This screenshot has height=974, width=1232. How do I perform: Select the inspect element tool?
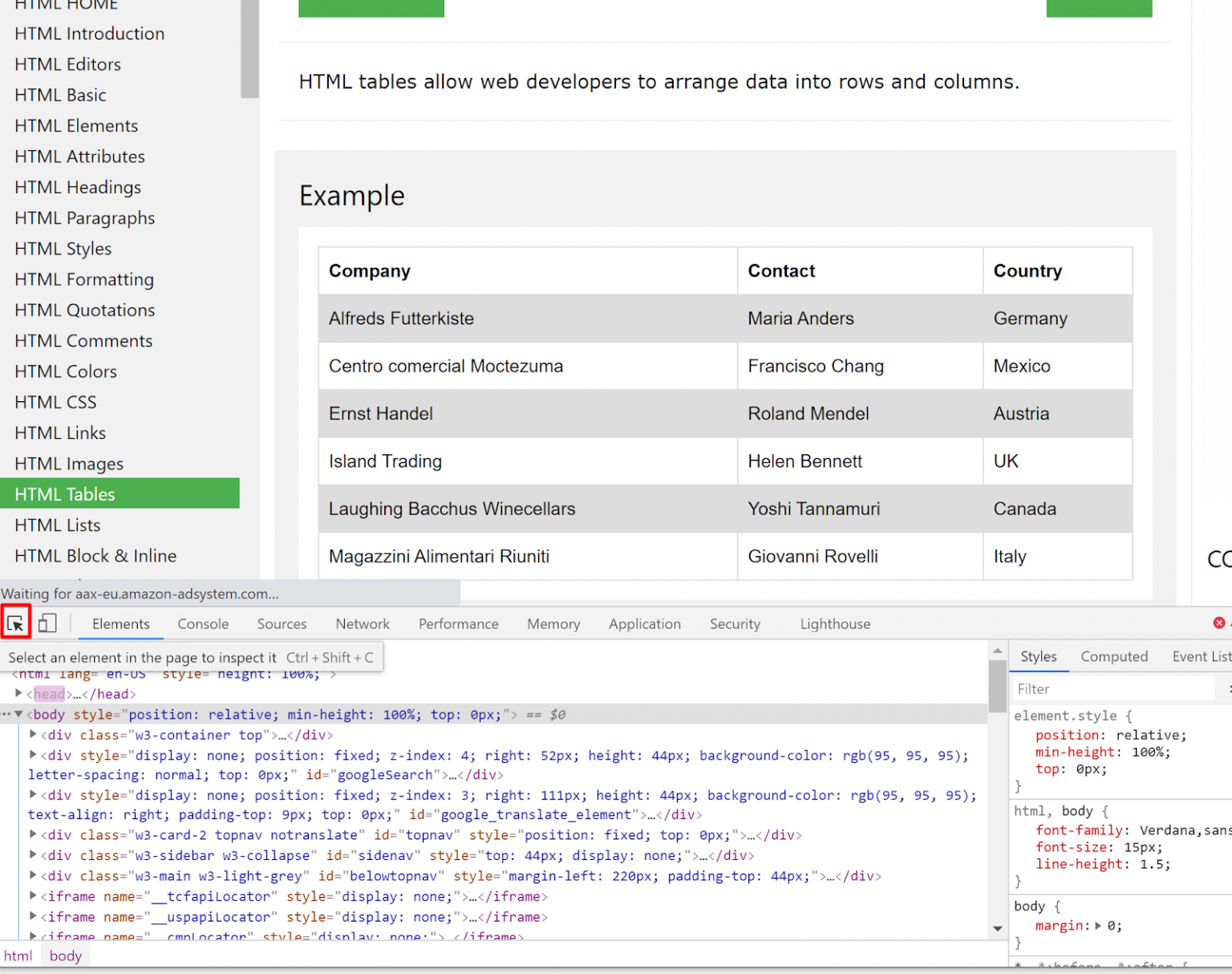[x=16, y=622]
